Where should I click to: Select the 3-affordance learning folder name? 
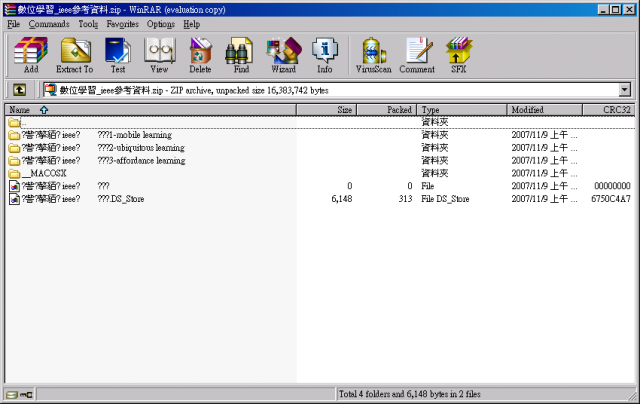[x=103, y=161]
